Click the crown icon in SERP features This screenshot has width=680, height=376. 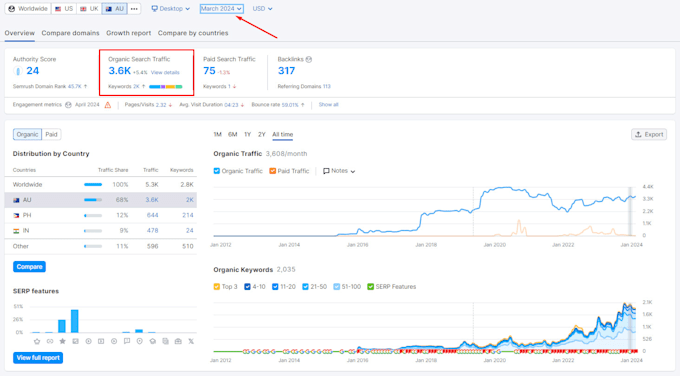click(x=37, y=341)
